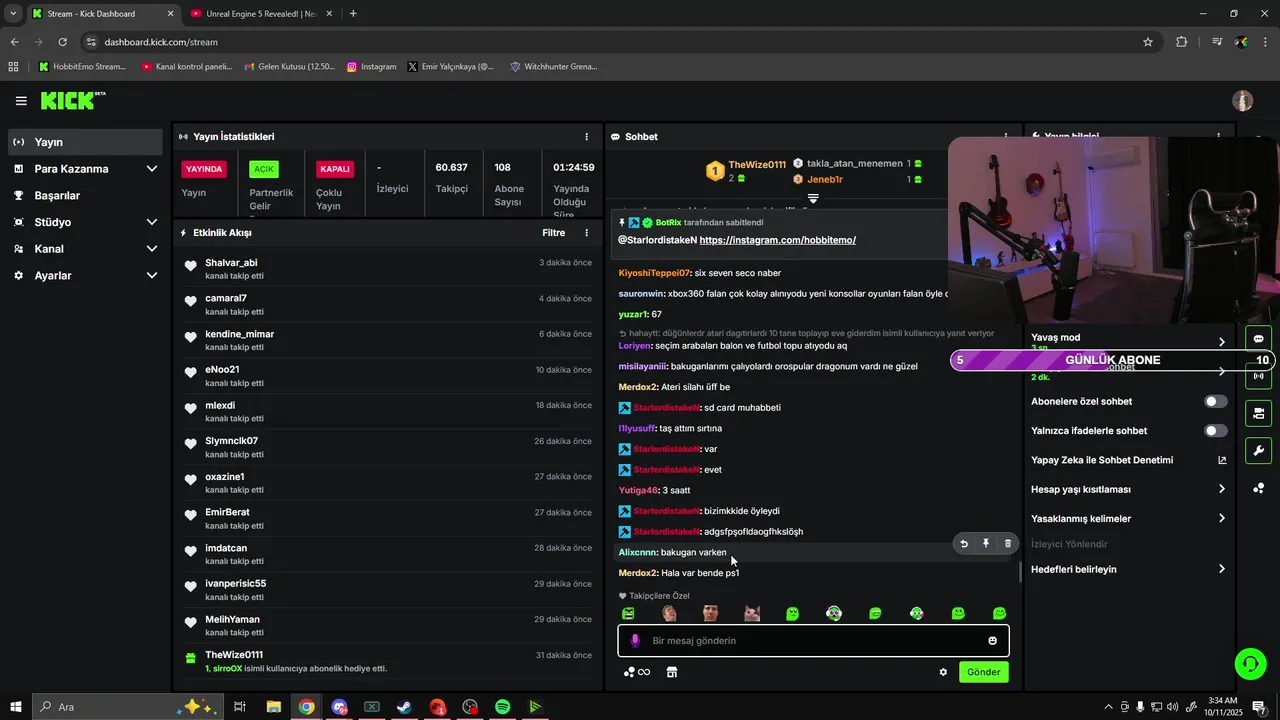Image resolution: width=1280 pixels, height=720 pixels.
Task: Open the green support headset button
Action: click(1249, 663)
